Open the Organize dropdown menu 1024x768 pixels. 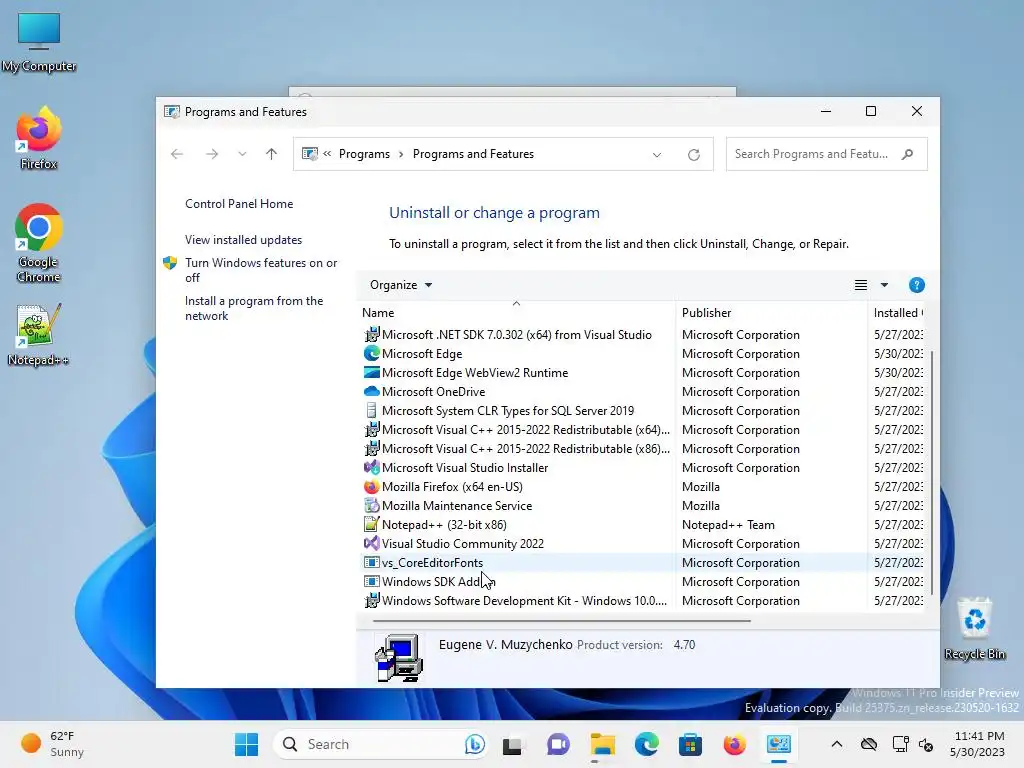tap(400, 285)
